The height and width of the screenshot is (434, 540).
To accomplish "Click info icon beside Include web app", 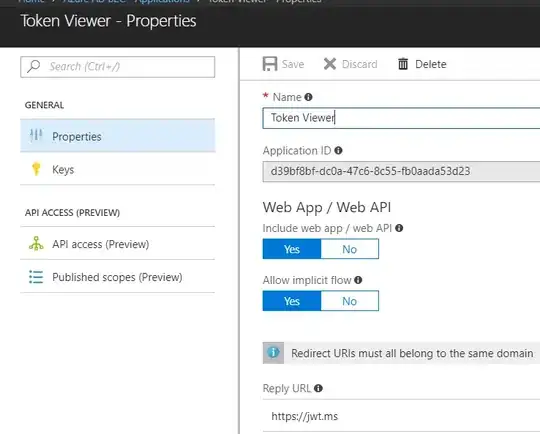I will pyautogui.click(x=399, y=228).
